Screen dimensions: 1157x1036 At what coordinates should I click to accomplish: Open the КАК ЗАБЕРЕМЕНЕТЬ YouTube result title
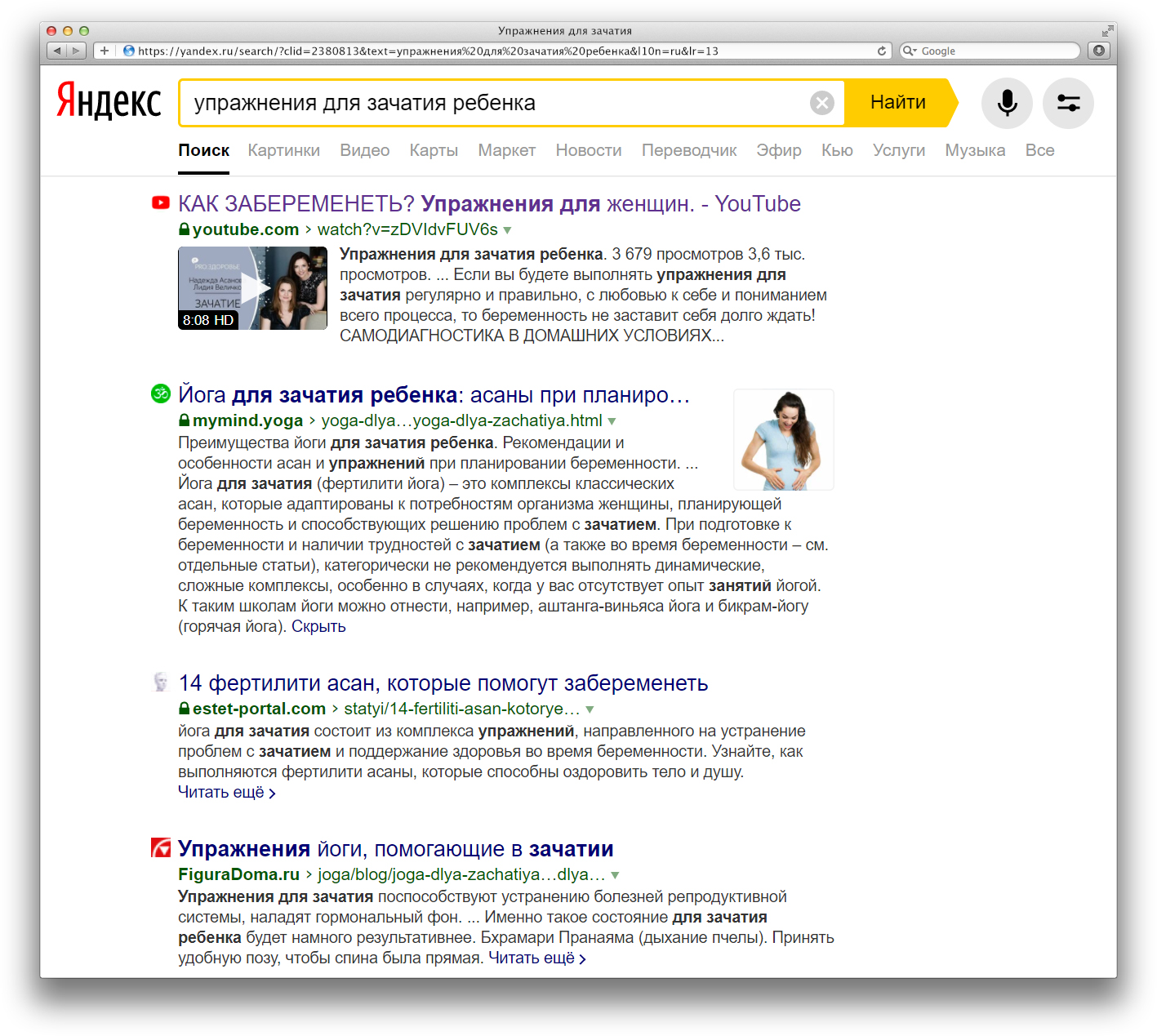click(489, 203)
